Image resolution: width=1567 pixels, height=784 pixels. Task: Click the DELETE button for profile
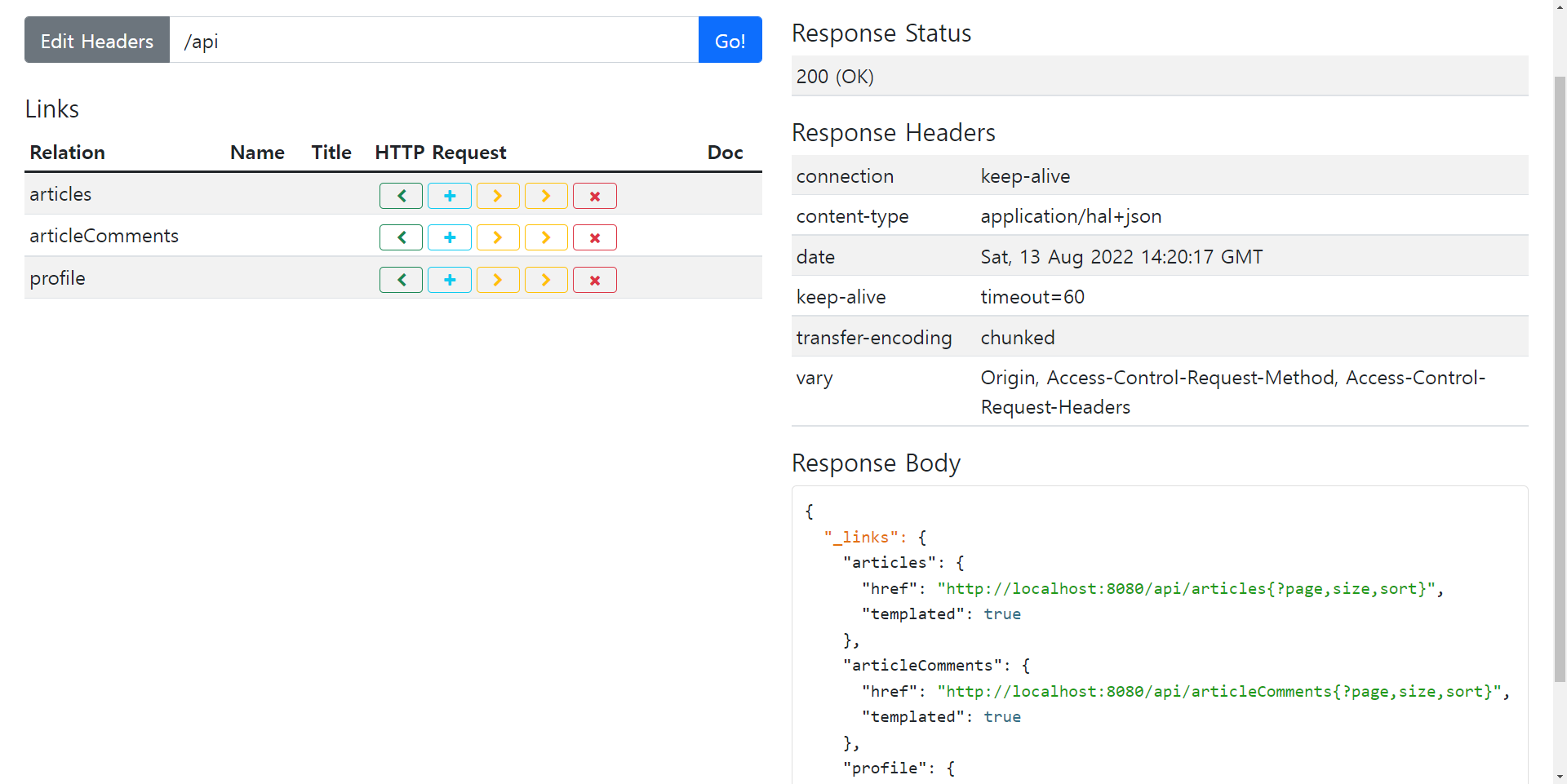[x=595, y=280]
